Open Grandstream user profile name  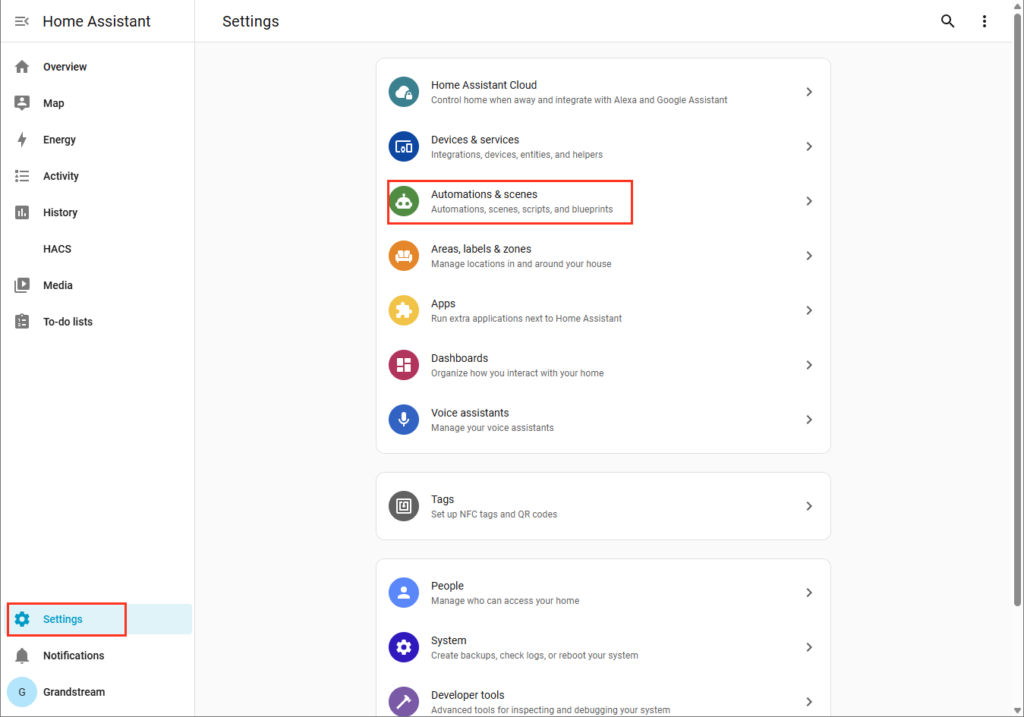point(74,692)
